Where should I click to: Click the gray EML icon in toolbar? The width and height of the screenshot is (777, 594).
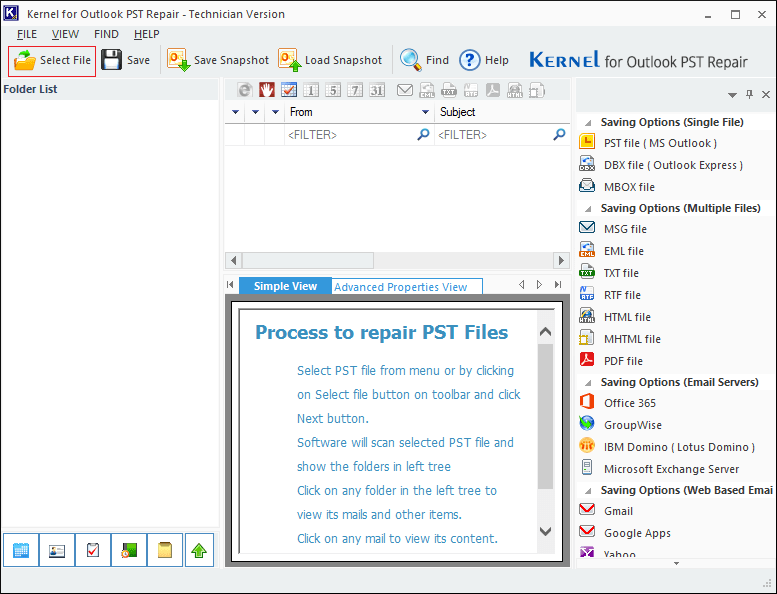pyautogui.click(x=427, y=90)
